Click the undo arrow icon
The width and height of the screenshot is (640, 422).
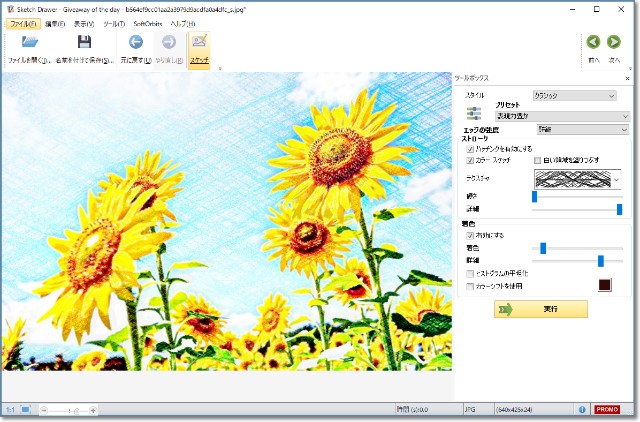click(136, 43)
